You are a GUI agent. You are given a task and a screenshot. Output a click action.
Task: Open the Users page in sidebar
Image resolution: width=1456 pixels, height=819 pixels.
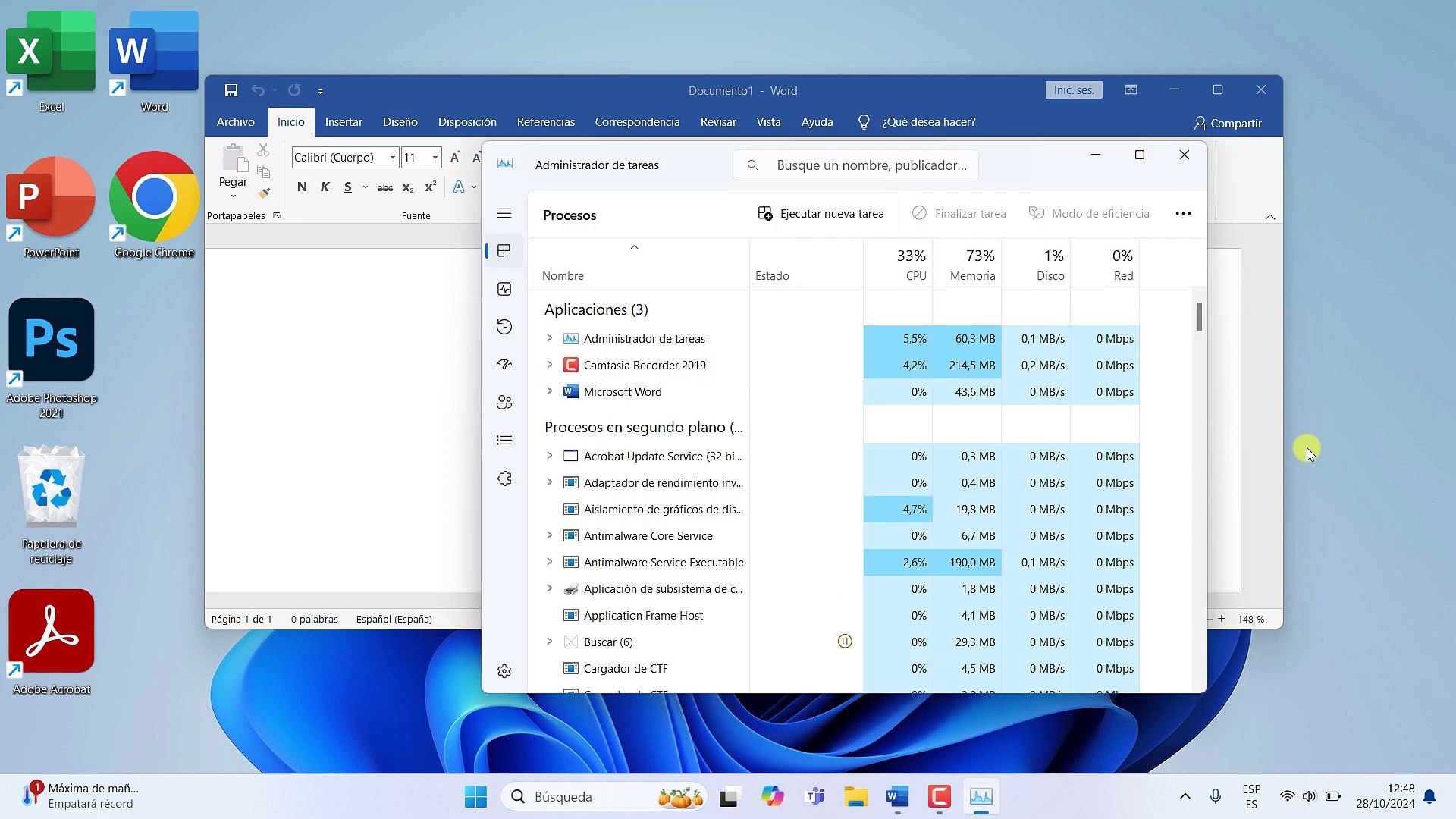504,403
